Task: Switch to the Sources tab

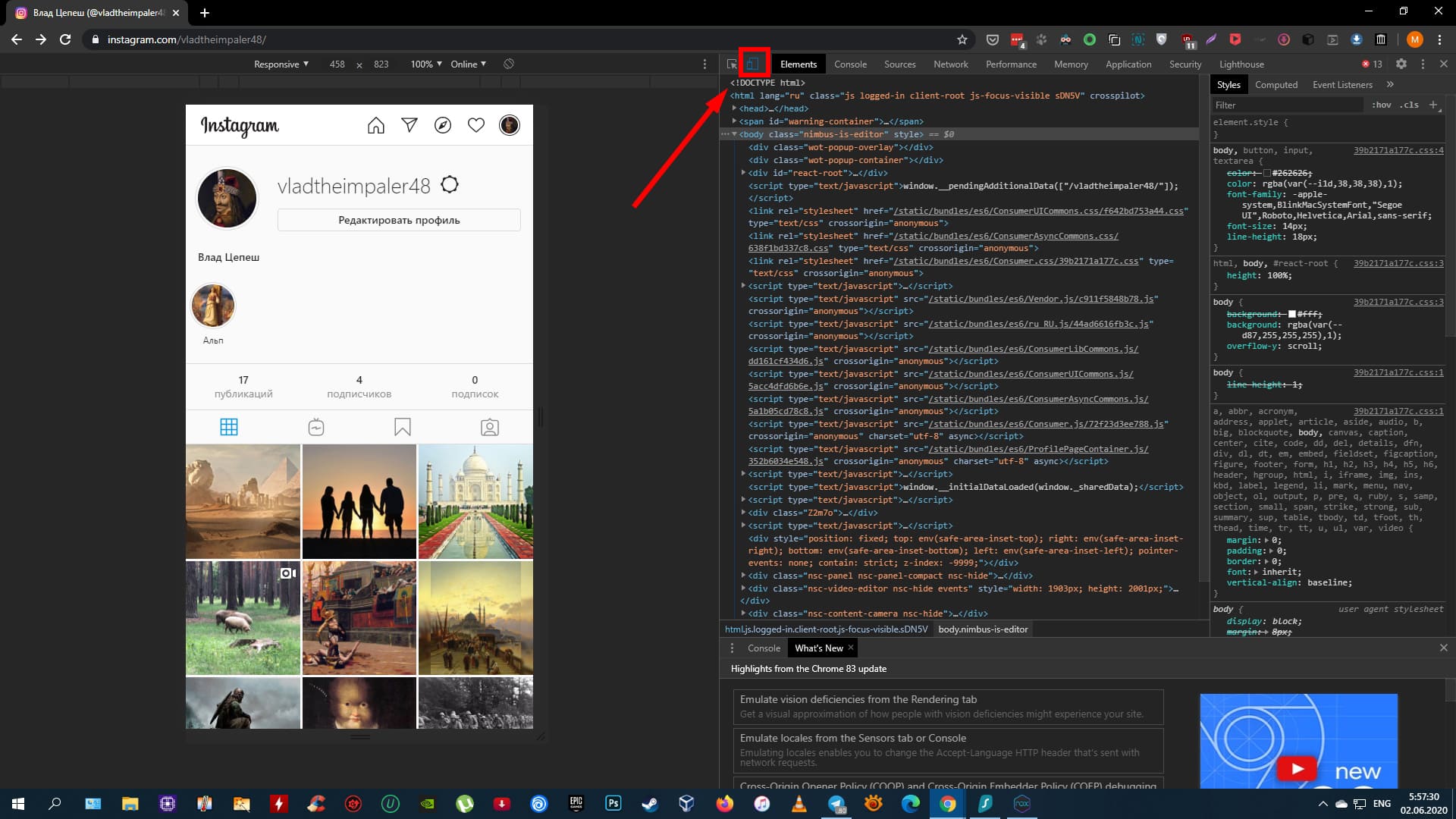Action: [x=899, y=64]
